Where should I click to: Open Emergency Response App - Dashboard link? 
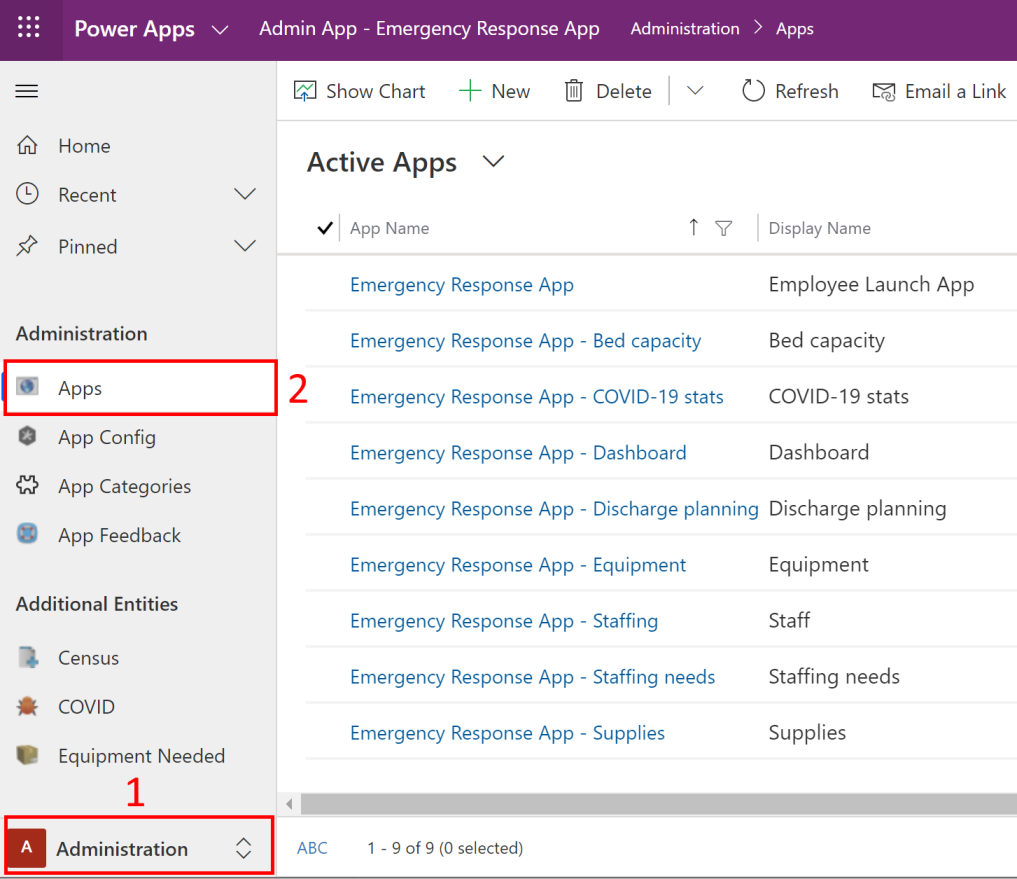tap(518, 452)
